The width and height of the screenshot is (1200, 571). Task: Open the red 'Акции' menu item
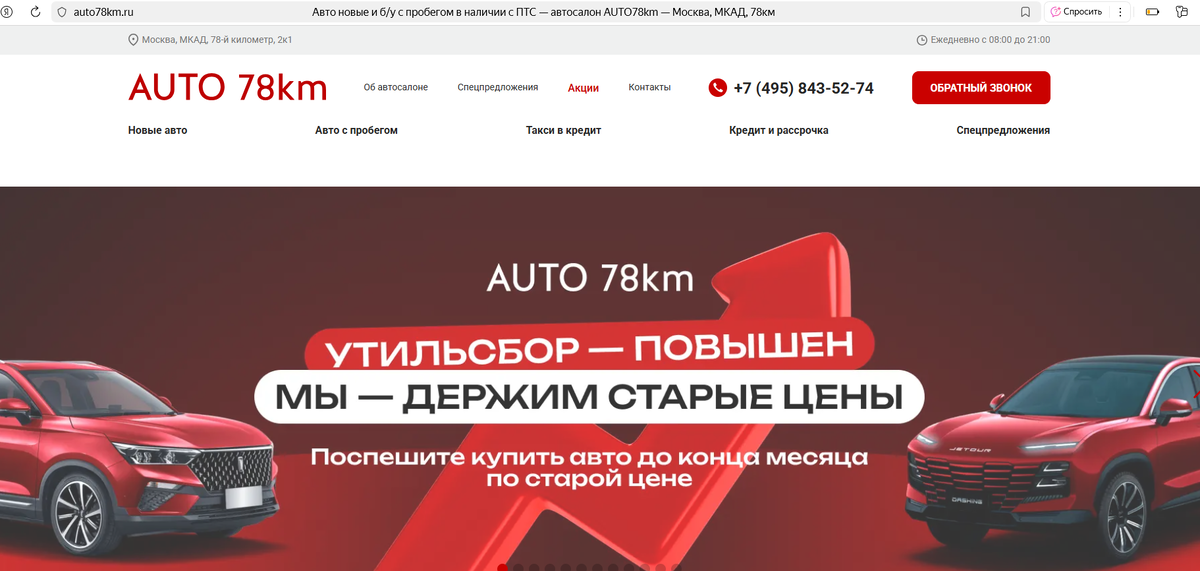coord(583,88)
